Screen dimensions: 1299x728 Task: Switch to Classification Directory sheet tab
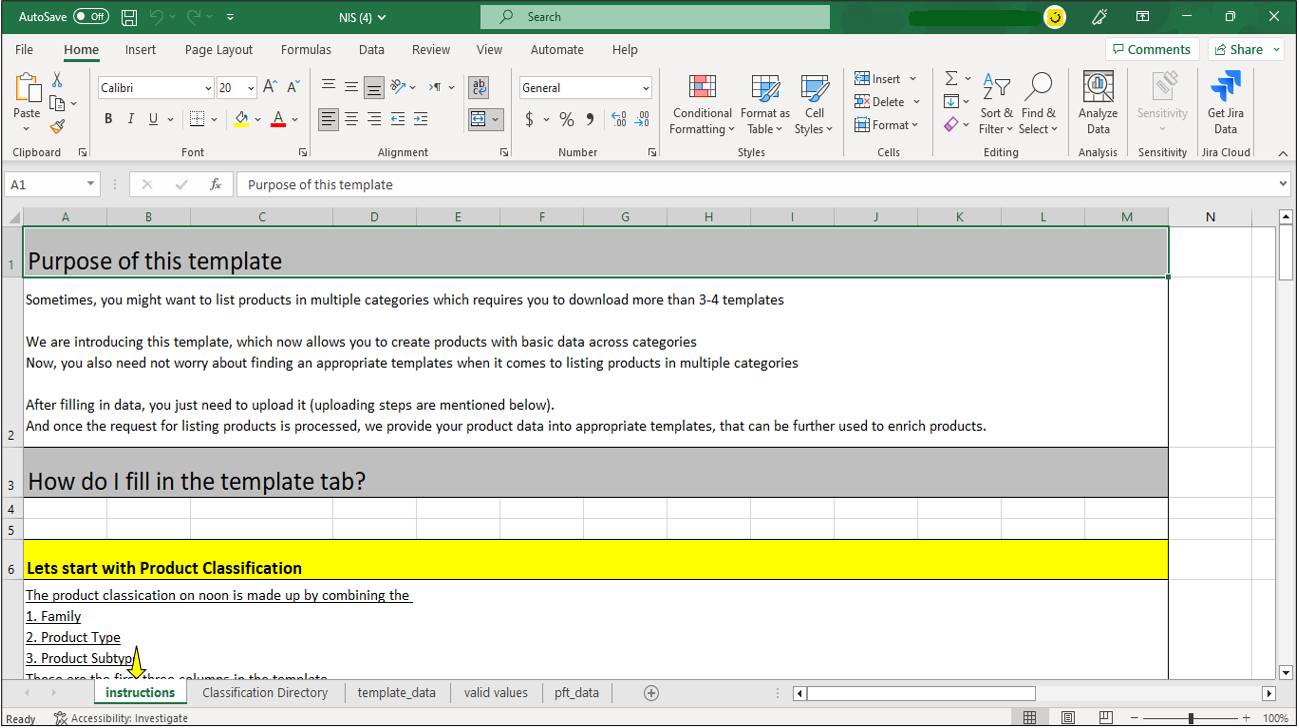click(265, 693)
